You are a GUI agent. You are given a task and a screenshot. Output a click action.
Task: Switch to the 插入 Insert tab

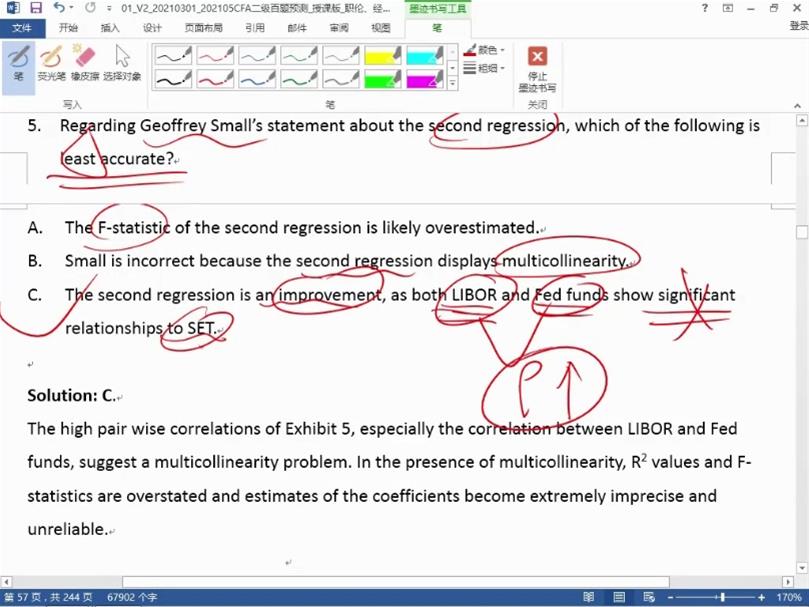pyautogui.click(x=110, y=28)
